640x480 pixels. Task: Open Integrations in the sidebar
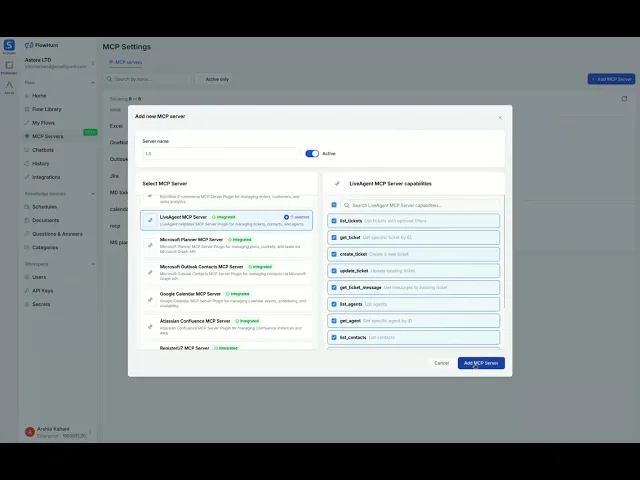point(46,177)
